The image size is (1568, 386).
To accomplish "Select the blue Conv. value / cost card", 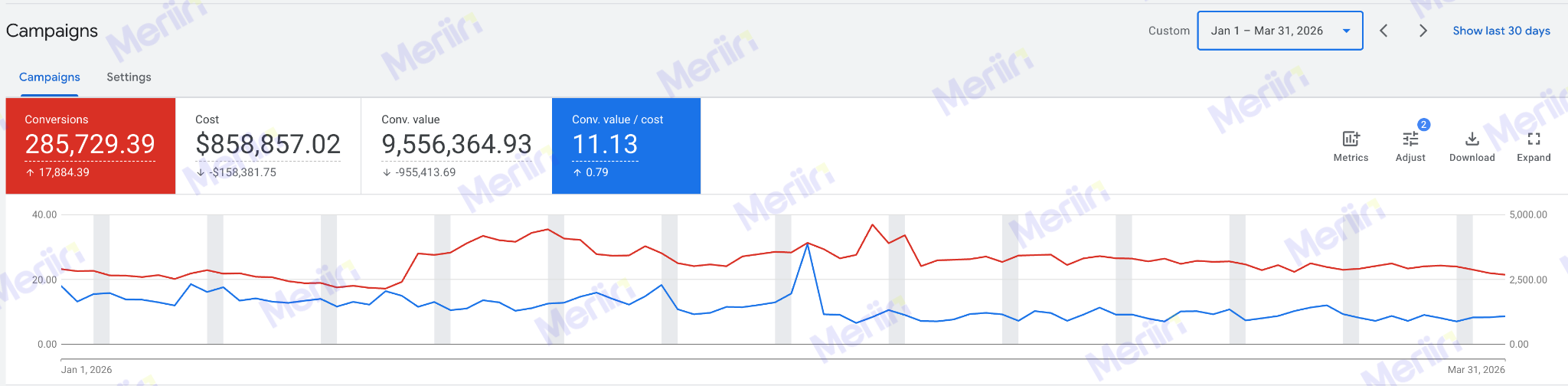I will tap(626, 146).
